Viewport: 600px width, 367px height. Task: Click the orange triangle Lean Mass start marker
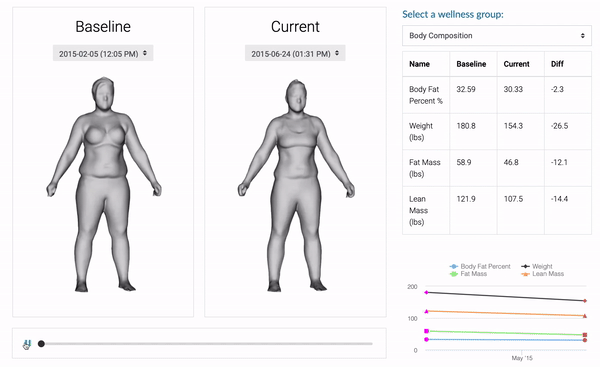(x=427, y=311)
